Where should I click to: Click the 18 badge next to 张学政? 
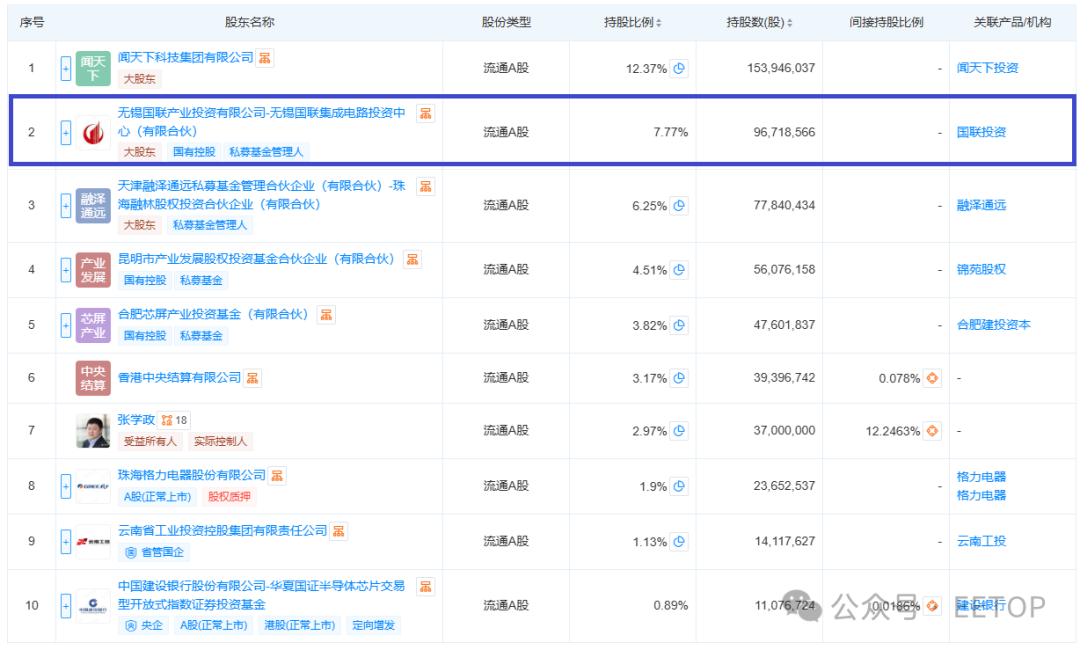174,419
